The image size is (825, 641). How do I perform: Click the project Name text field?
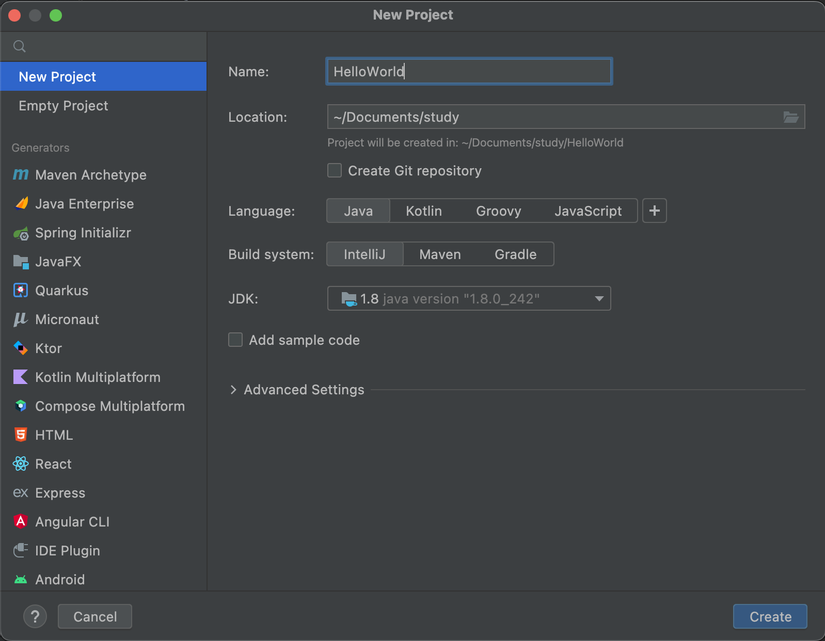click(469, 71)
